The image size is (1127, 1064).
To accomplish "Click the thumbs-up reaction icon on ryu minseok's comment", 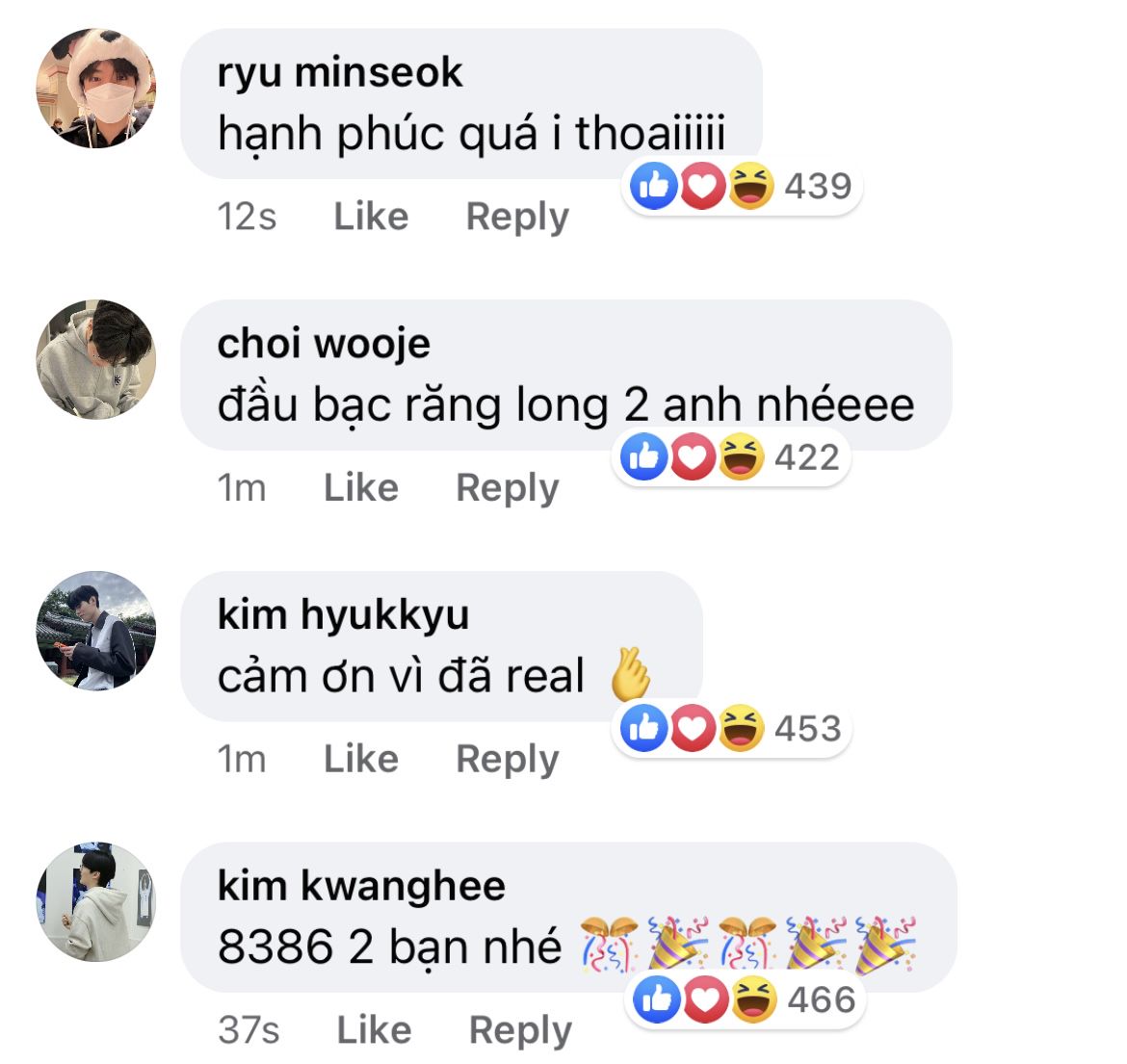I will [x=654, y=186].
